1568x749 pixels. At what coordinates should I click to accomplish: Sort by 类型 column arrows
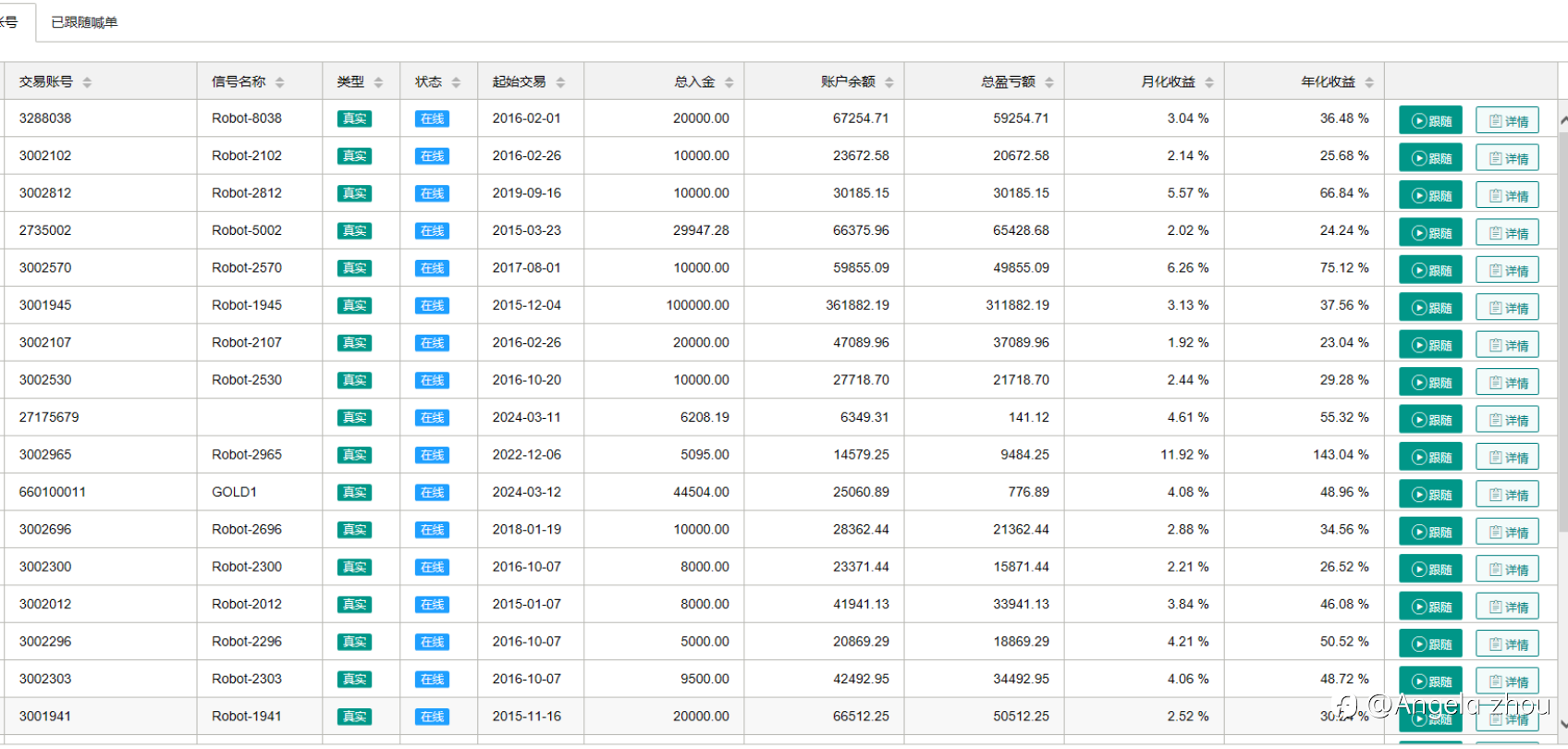378,82
